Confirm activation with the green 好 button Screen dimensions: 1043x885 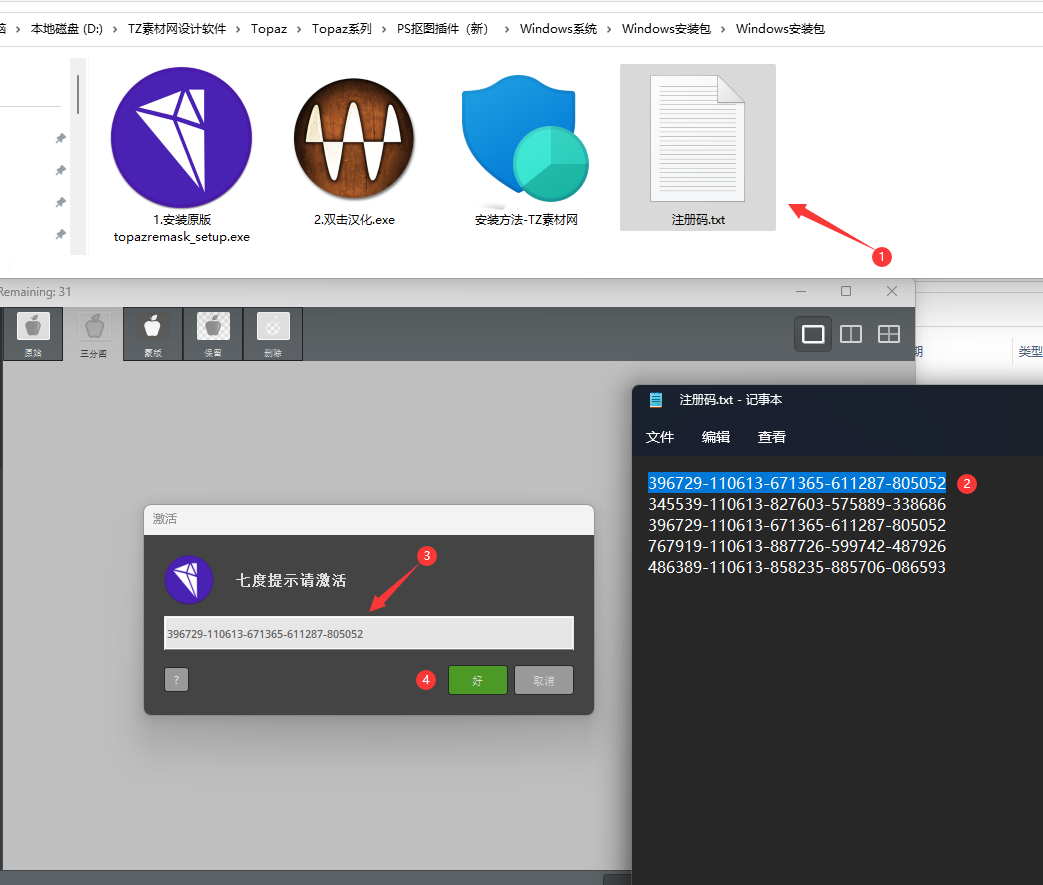[478, 680]
